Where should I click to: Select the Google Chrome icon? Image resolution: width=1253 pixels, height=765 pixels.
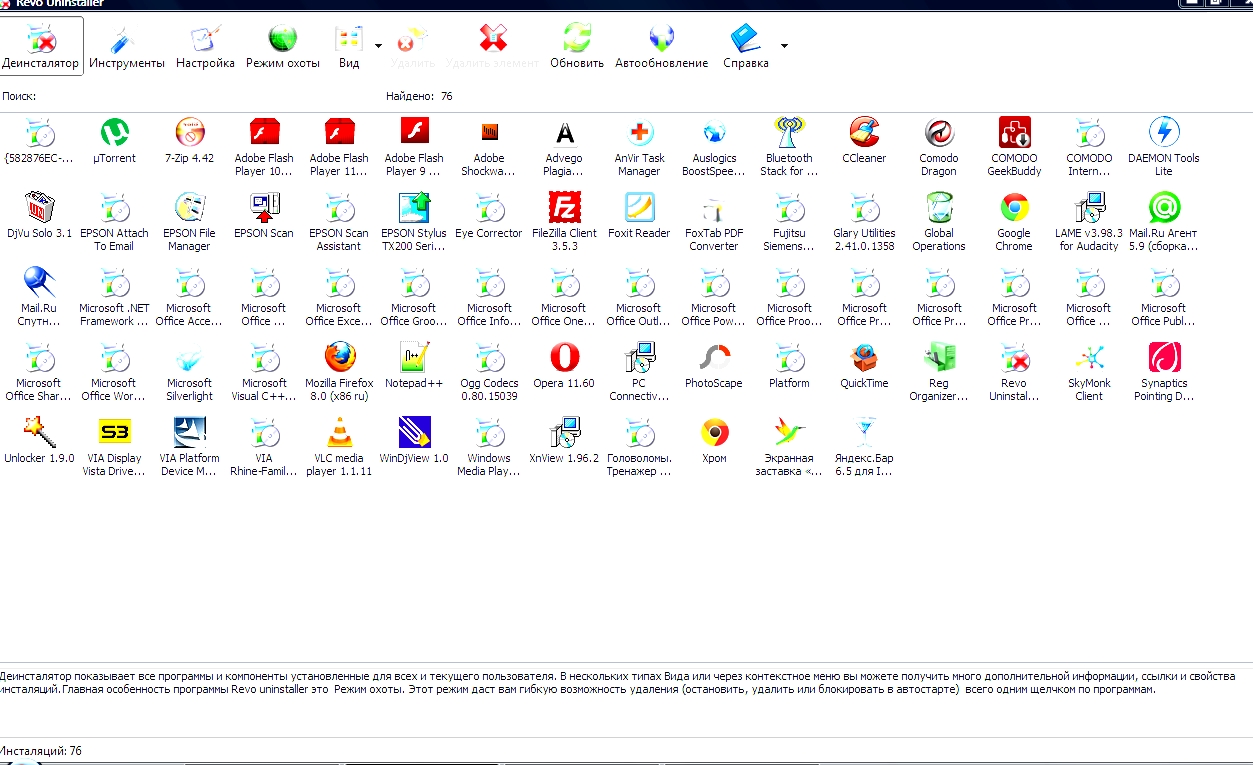tap(1015, 207)
